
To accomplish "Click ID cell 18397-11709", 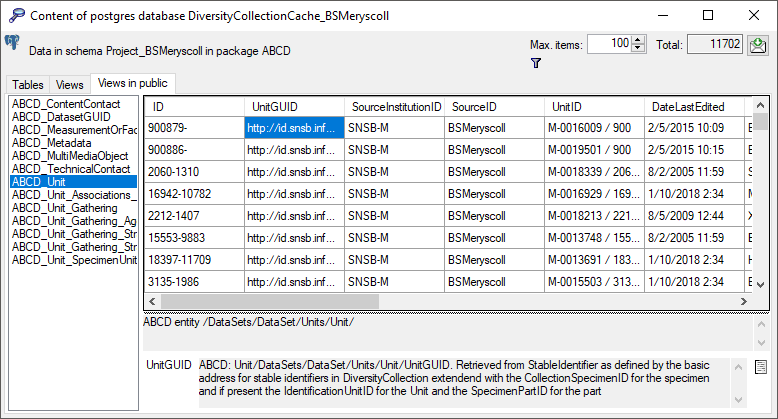I will [194, 260].
